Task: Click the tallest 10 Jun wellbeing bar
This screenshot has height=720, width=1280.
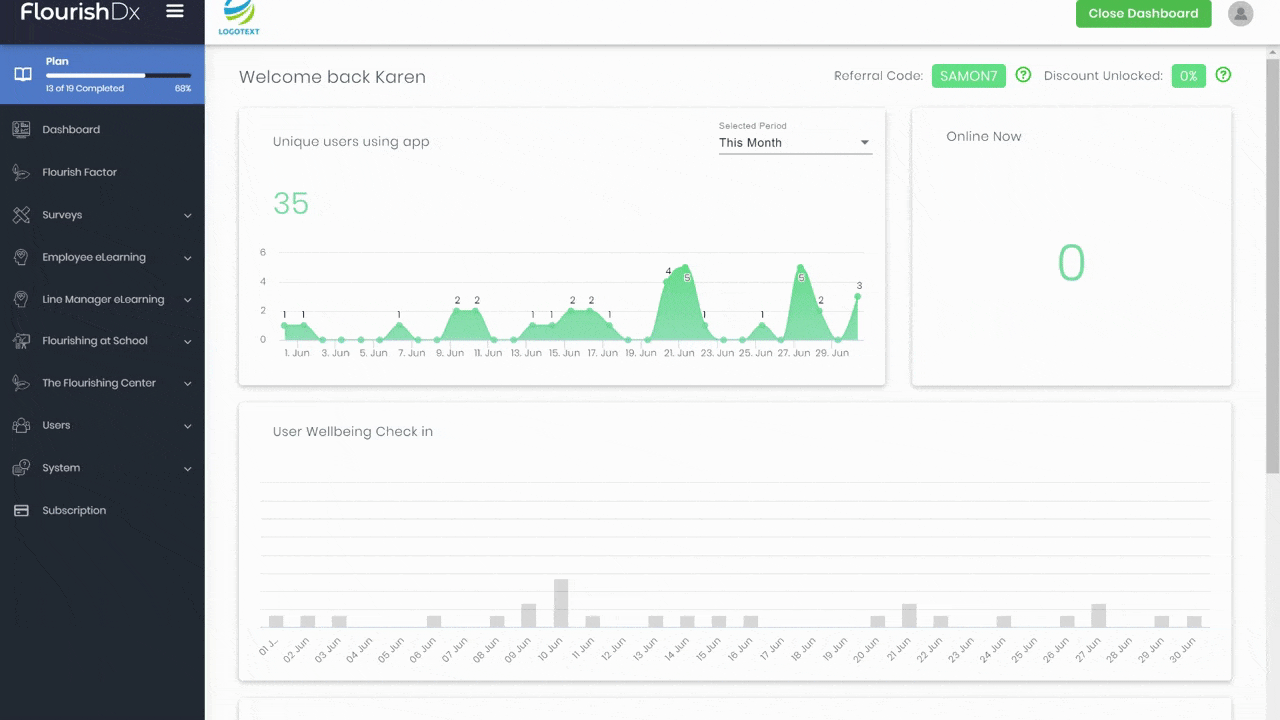Action: coord(561,603)
